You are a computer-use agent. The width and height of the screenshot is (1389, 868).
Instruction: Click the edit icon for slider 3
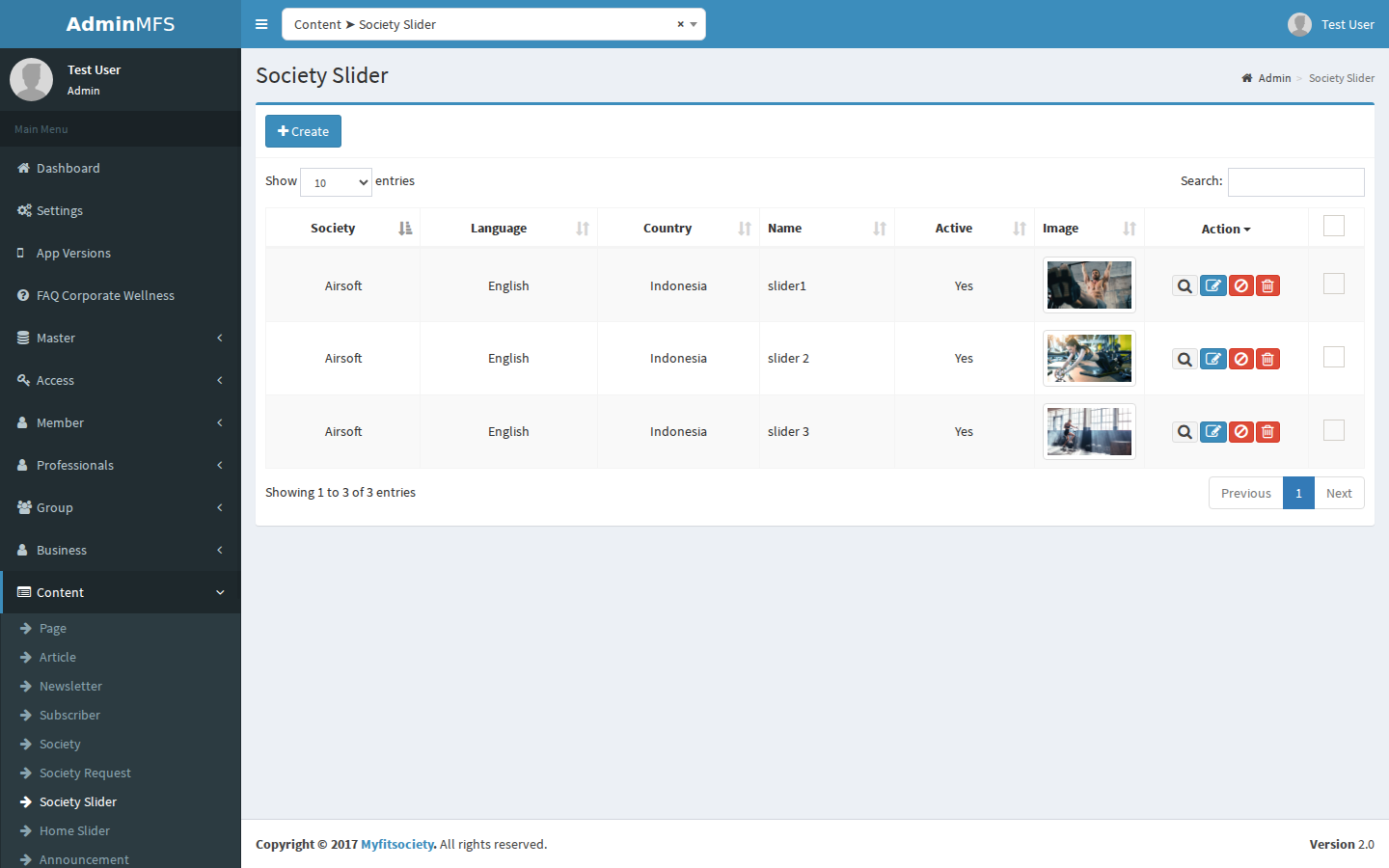1213,432
